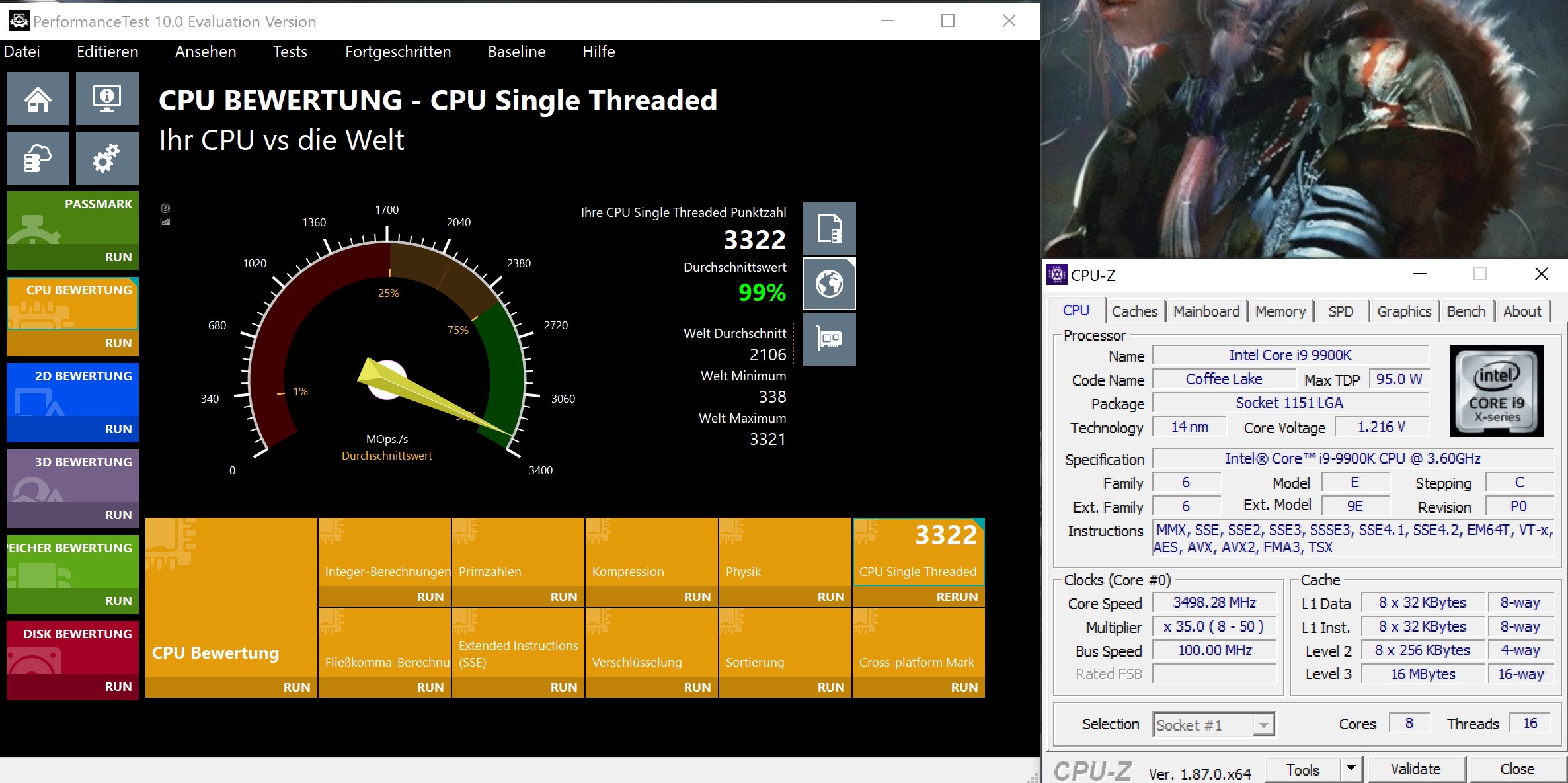Screen dimensions: 1568x783
Task: Click the green 99% percentile value
Action: [762, 292]
